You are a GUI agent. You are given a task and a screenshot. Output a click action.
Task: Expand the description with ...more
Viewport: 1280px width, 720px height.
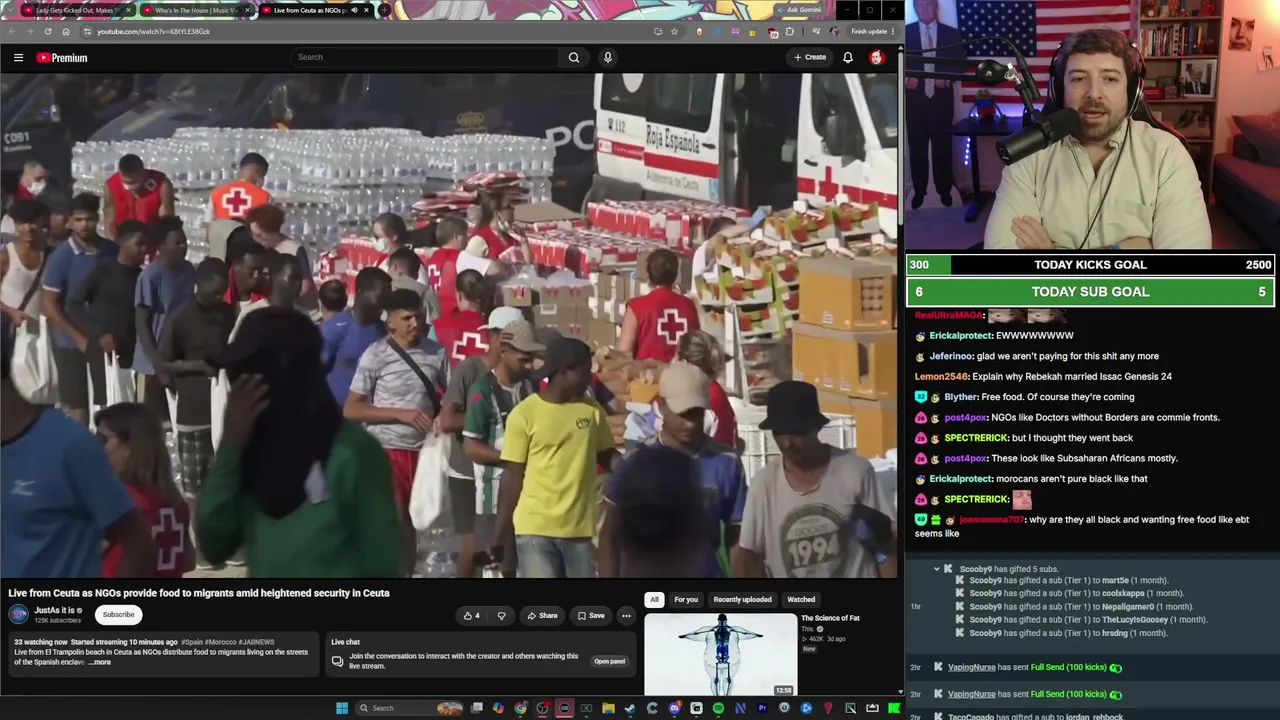click(x=99, y=662)
